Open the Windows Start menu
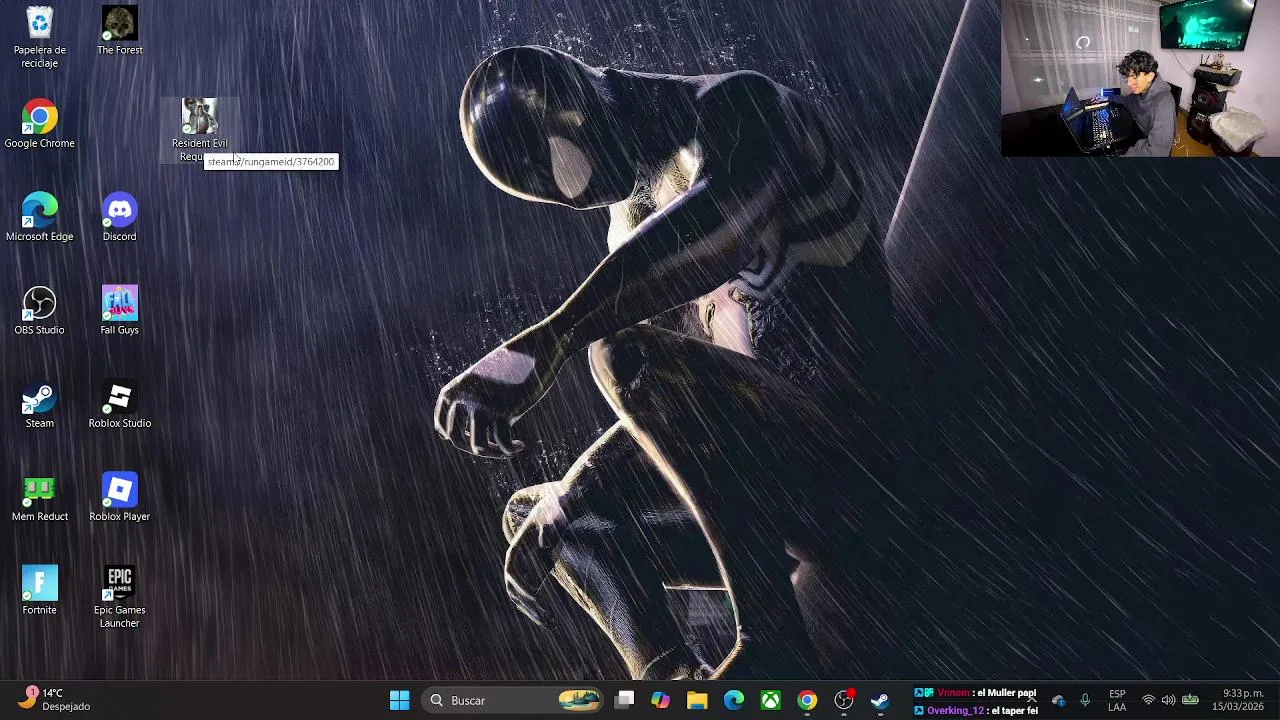The width and height of the screenshot is (1280, 720). tap(399, 700)
